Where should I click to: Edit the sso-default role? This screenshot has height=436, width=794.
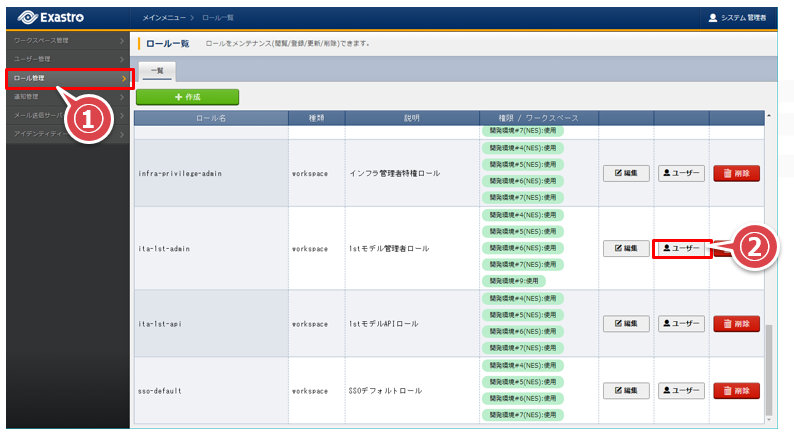point(626,390)
